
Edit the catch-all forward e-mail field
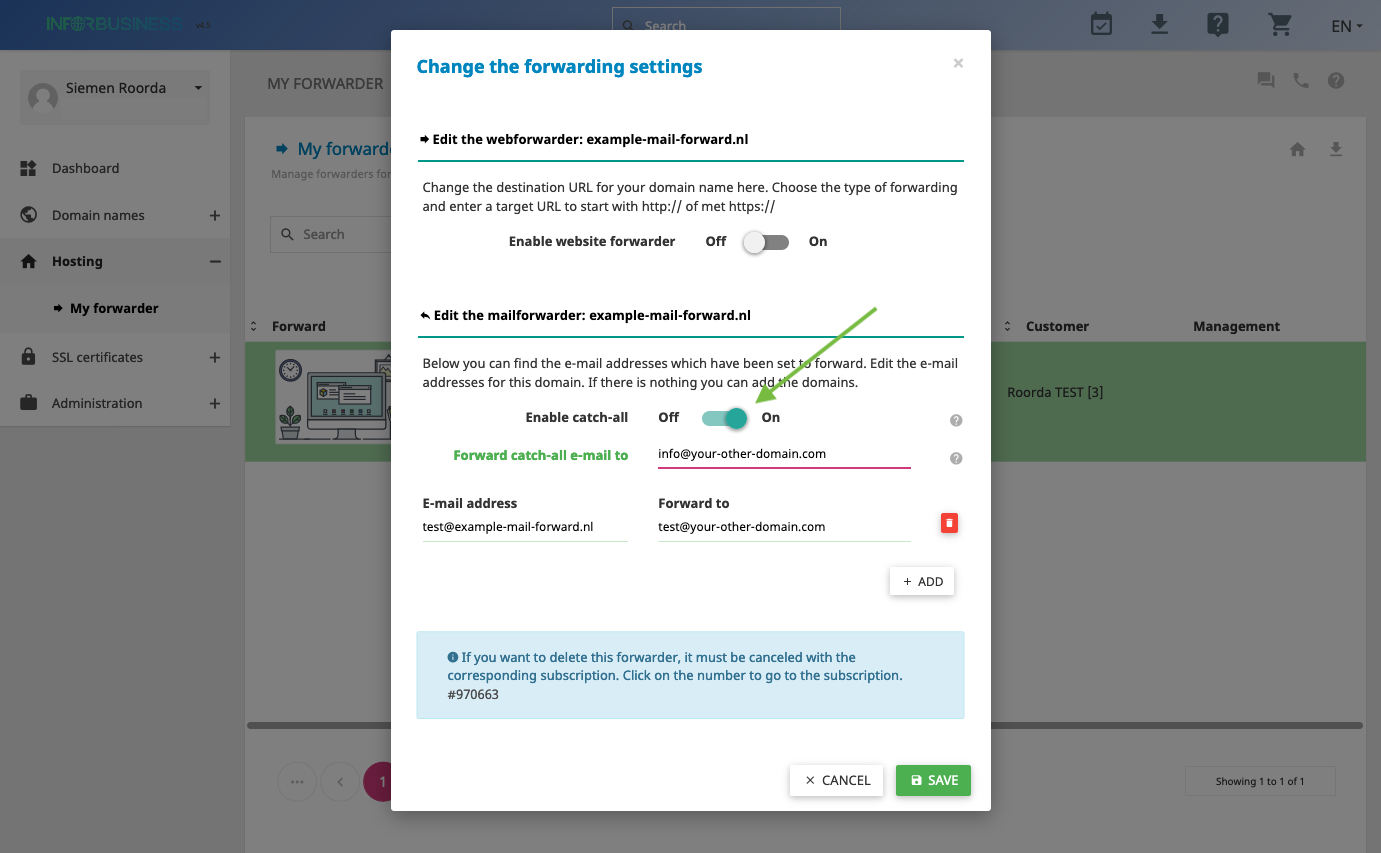[784, 454]
